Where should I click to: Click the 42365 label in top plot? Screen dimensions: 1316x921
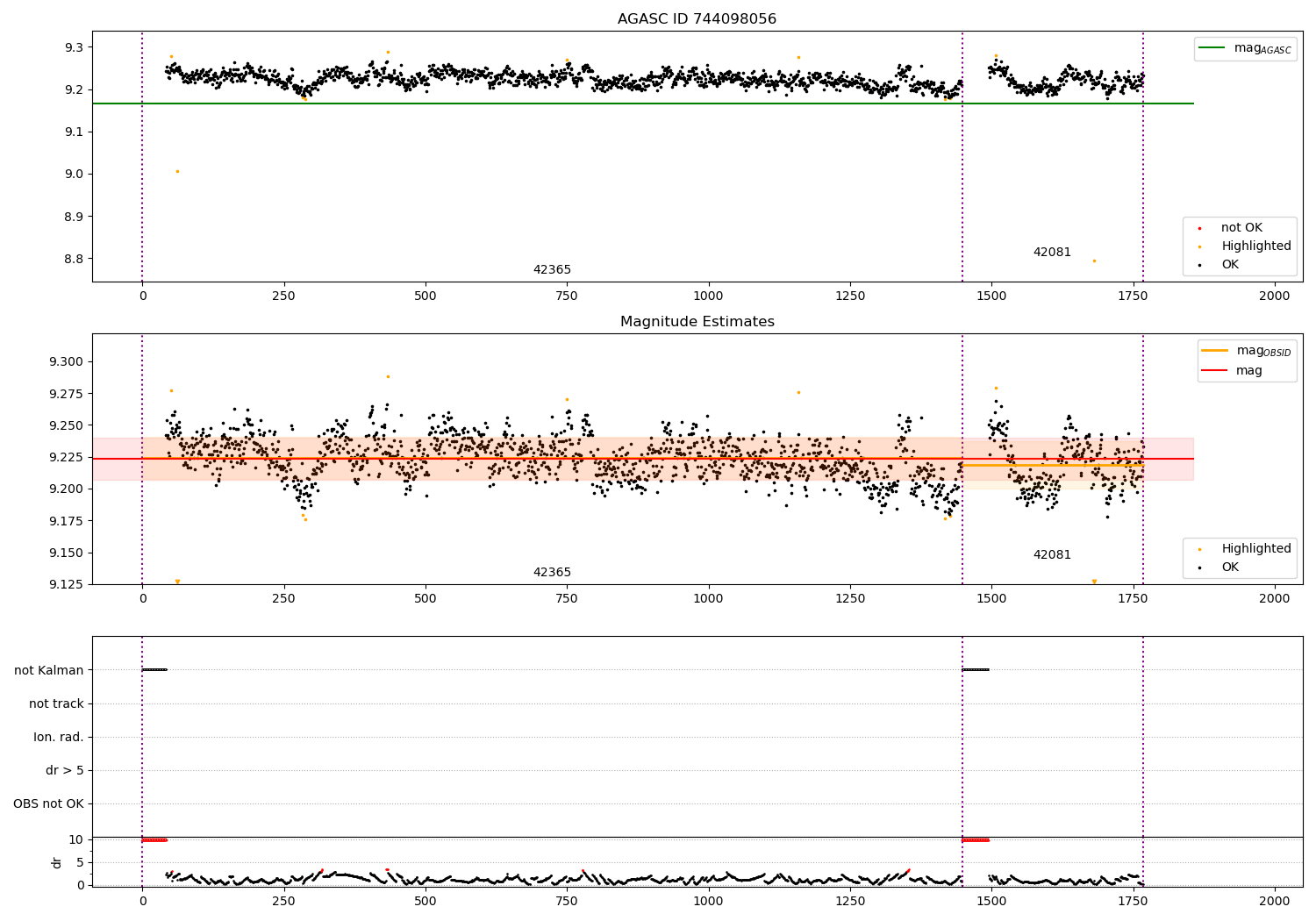click(x=552, y=270)
